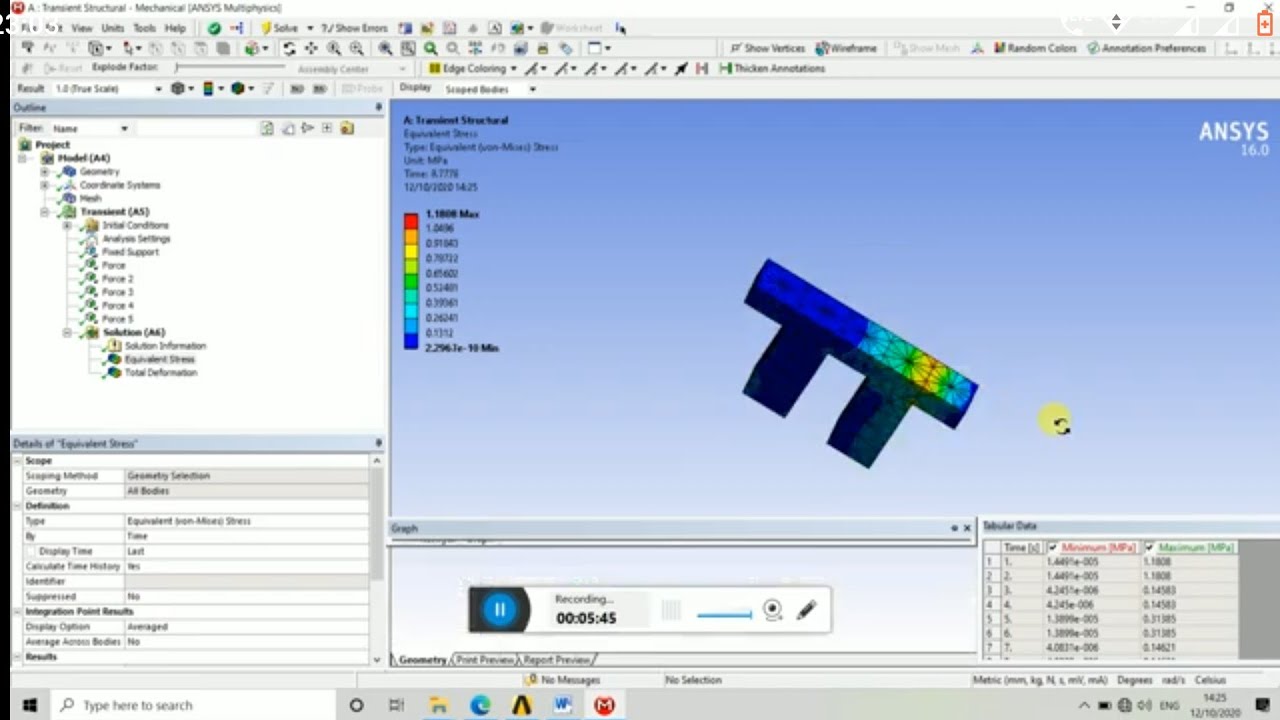Click the tag annotation icon

(x=566, y=48)
